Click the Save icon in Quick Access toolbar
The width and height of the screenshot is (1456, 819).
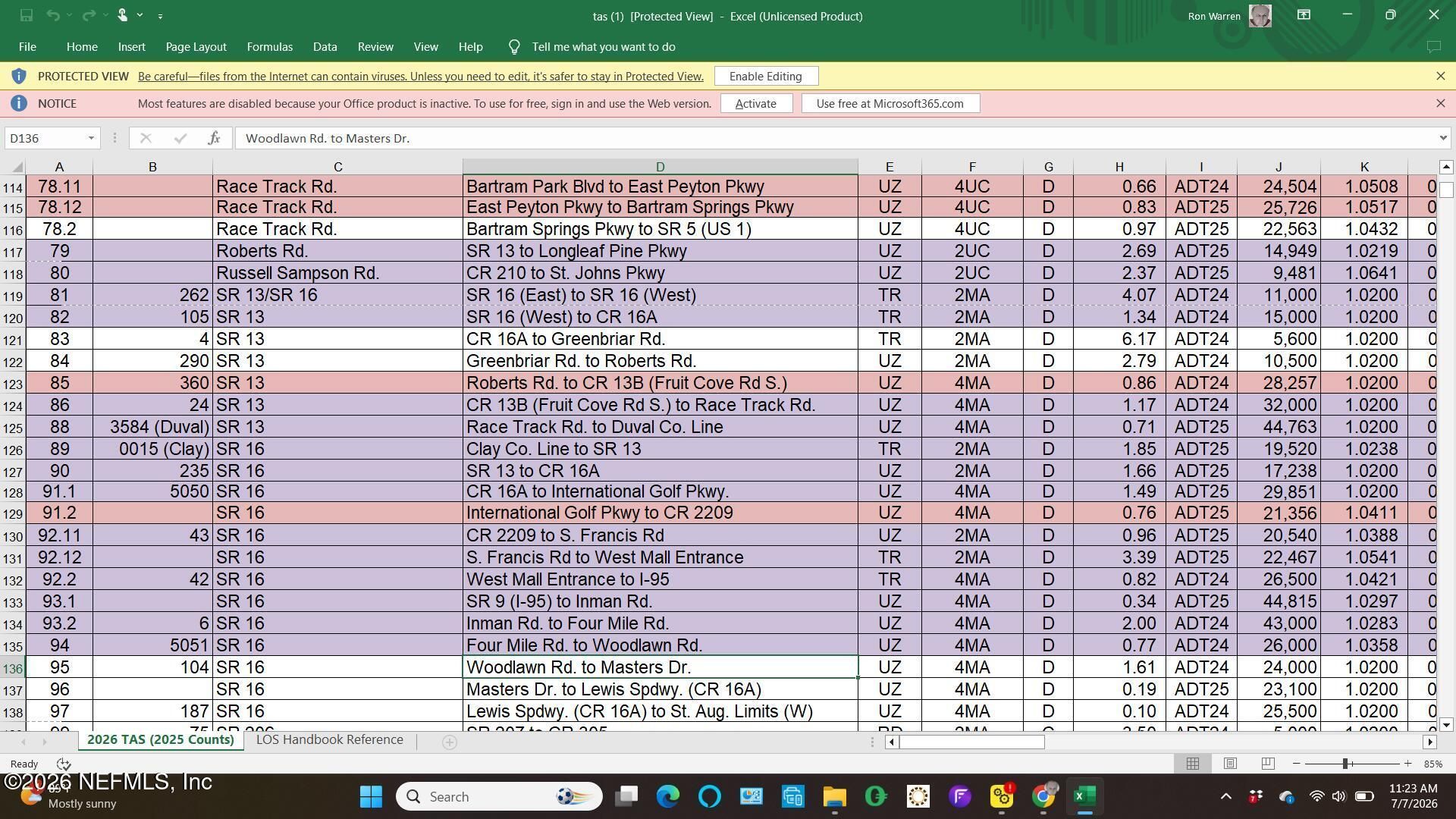coord(26,15)
